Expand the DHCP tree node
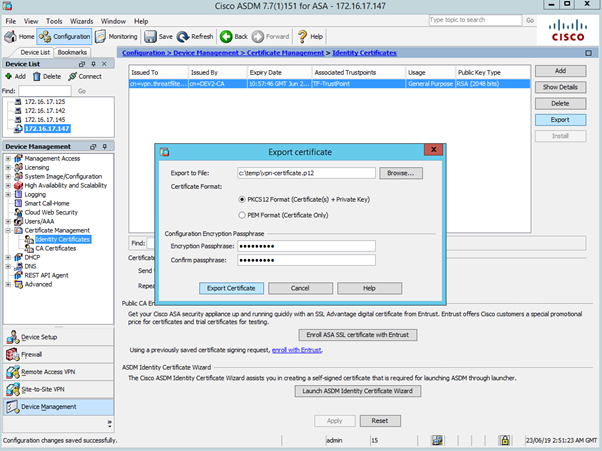602x451 pixels. [x=7, y=257]
